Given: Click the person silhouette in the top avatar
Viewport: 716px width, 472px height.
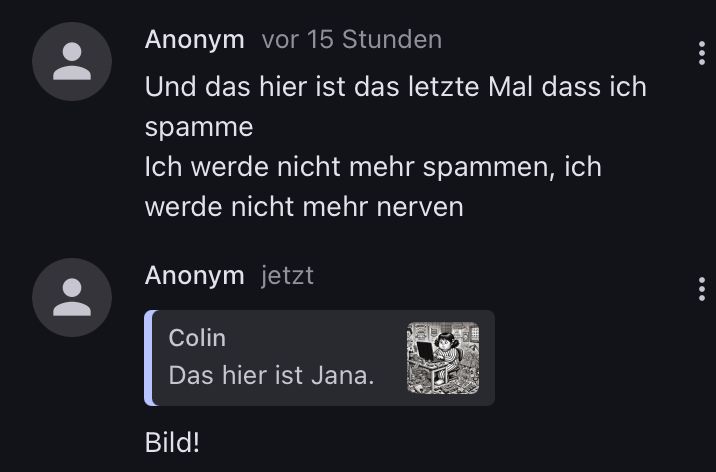Looking at the screenshot, I should (72, 61).
